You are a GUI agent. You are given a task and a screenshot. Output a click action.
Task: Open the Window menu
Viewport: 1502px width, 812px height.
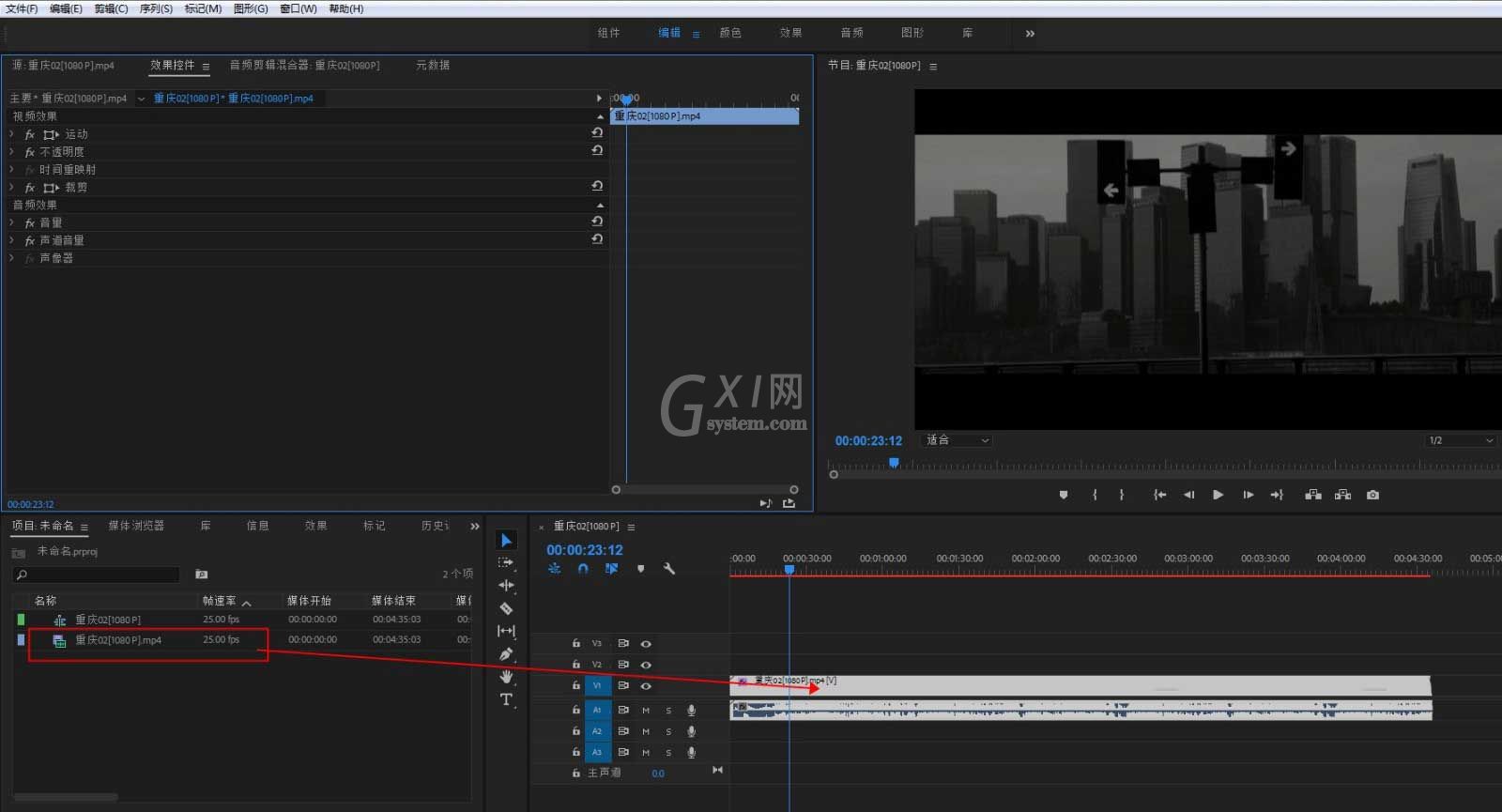[299, 8]
